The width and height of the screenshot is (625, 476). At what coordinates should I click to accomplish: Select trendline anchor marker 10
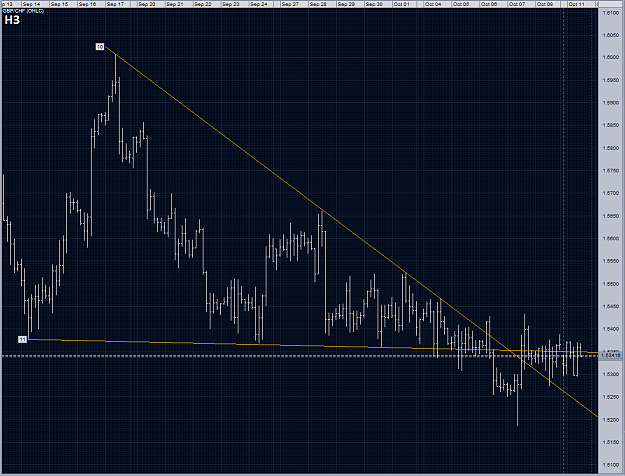100,47
